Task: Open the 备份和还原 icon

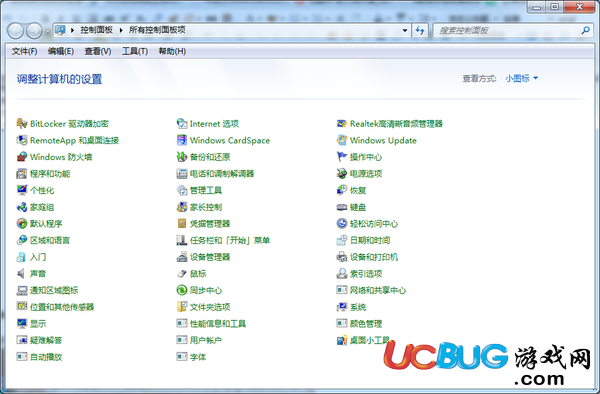Action: click(182, 157)
